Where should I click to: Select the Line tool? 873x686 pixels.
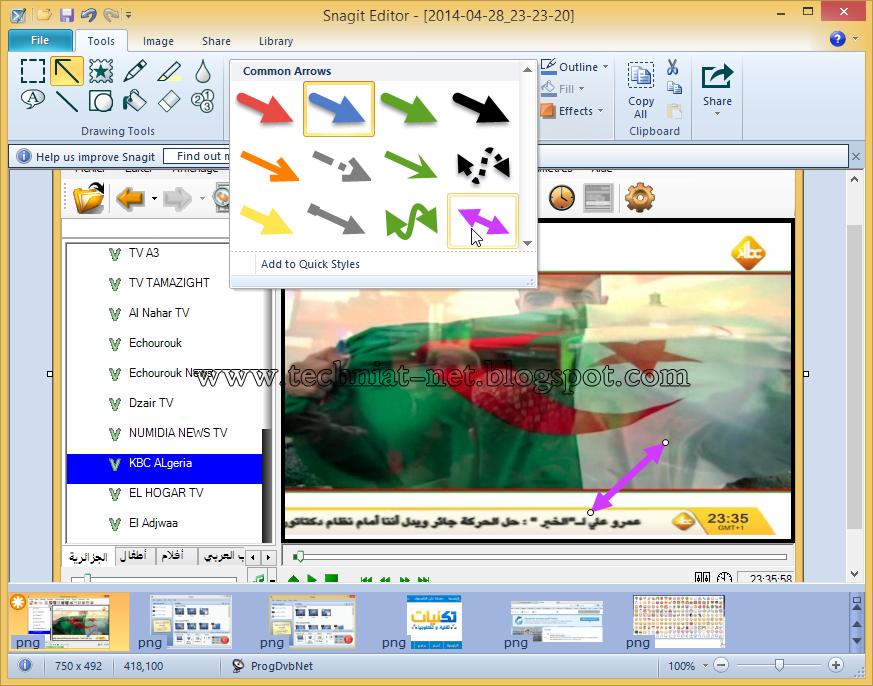pyautogui.click(x=67, y=101)
